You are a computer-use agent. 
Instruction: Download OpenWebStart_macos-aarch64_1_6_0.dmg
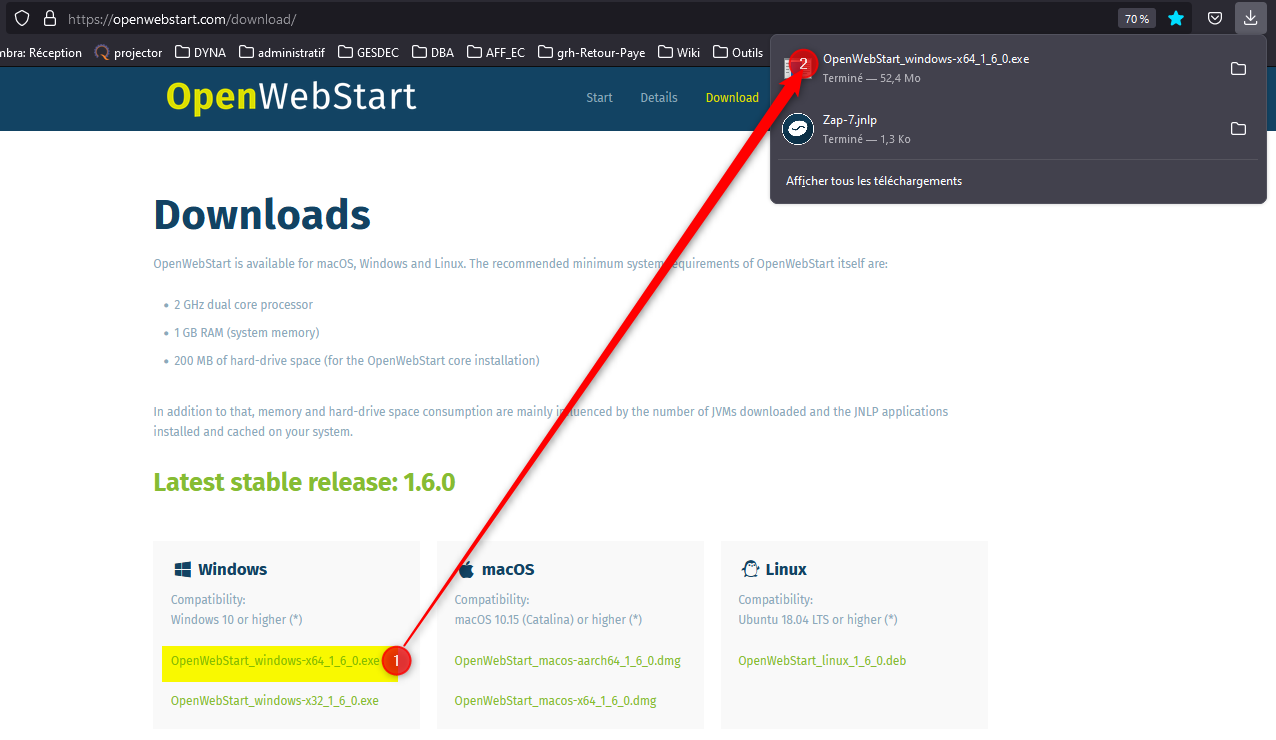pos(567,660)
